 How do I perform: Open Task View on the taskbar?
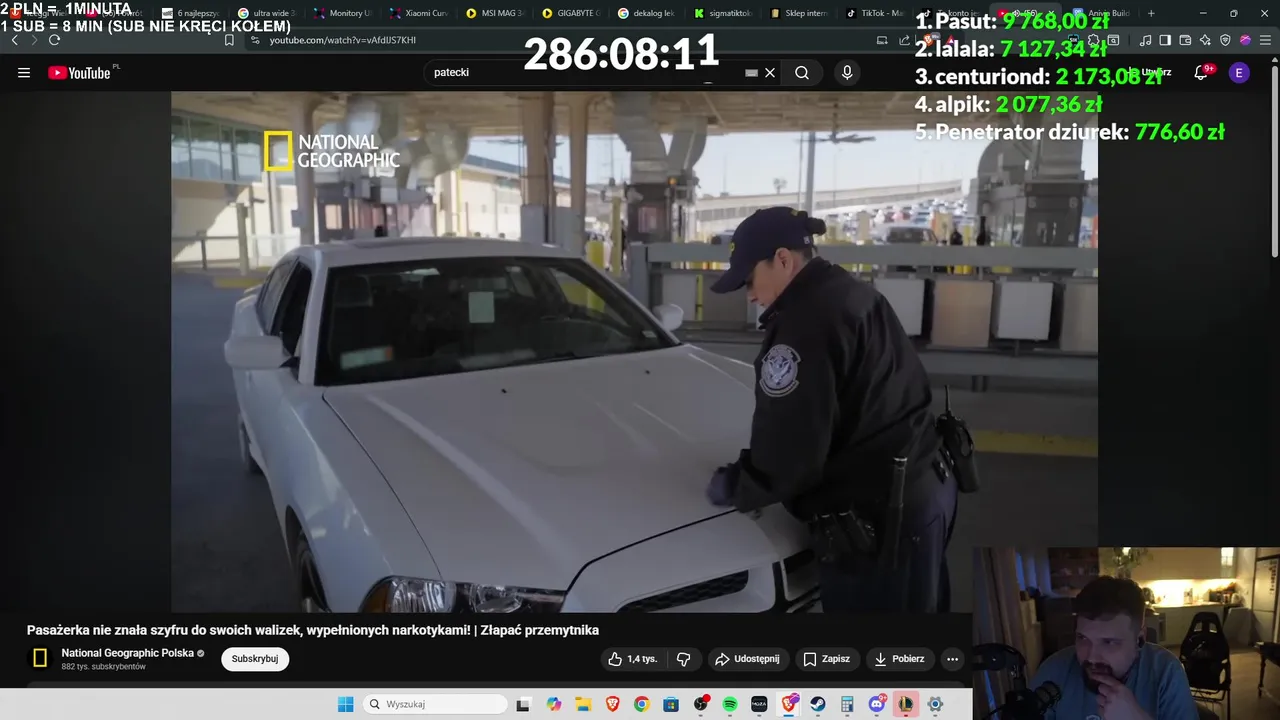(523, 704)
